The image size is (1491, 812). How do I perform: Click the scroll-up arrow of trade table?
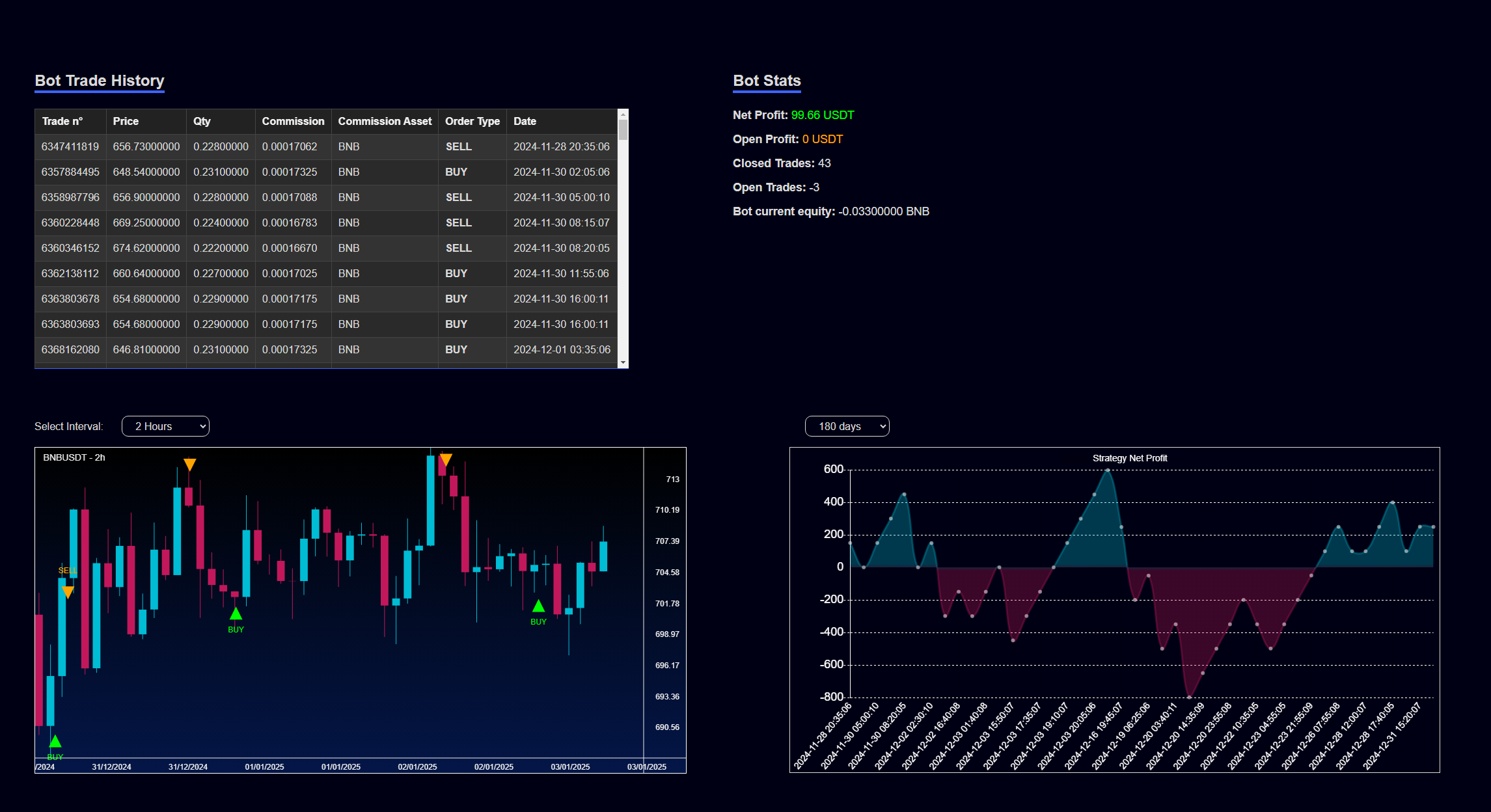[623, 114]
